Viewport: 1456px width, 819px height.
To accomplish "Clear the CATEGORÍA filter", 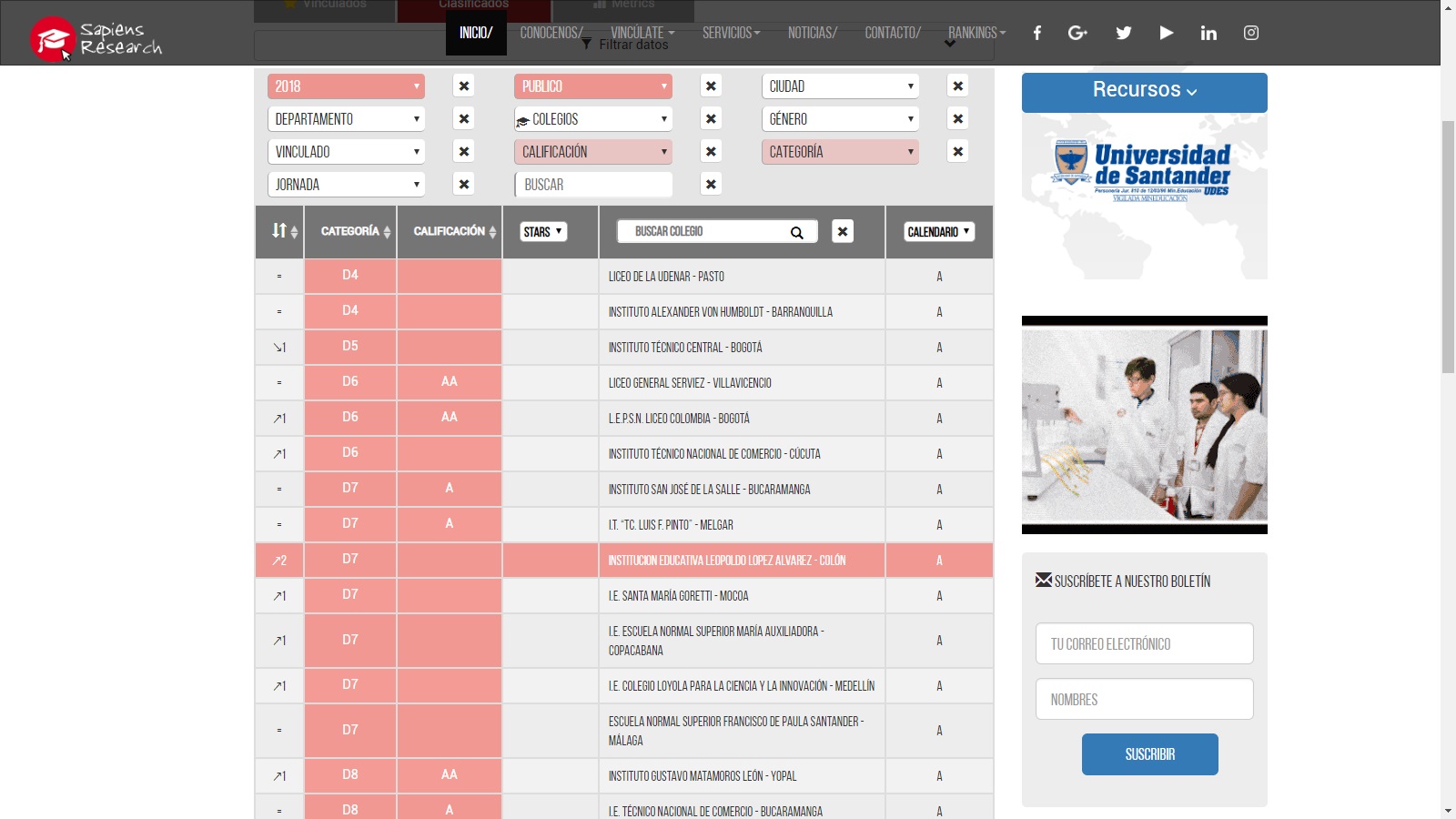I will (x=958, y=152).
